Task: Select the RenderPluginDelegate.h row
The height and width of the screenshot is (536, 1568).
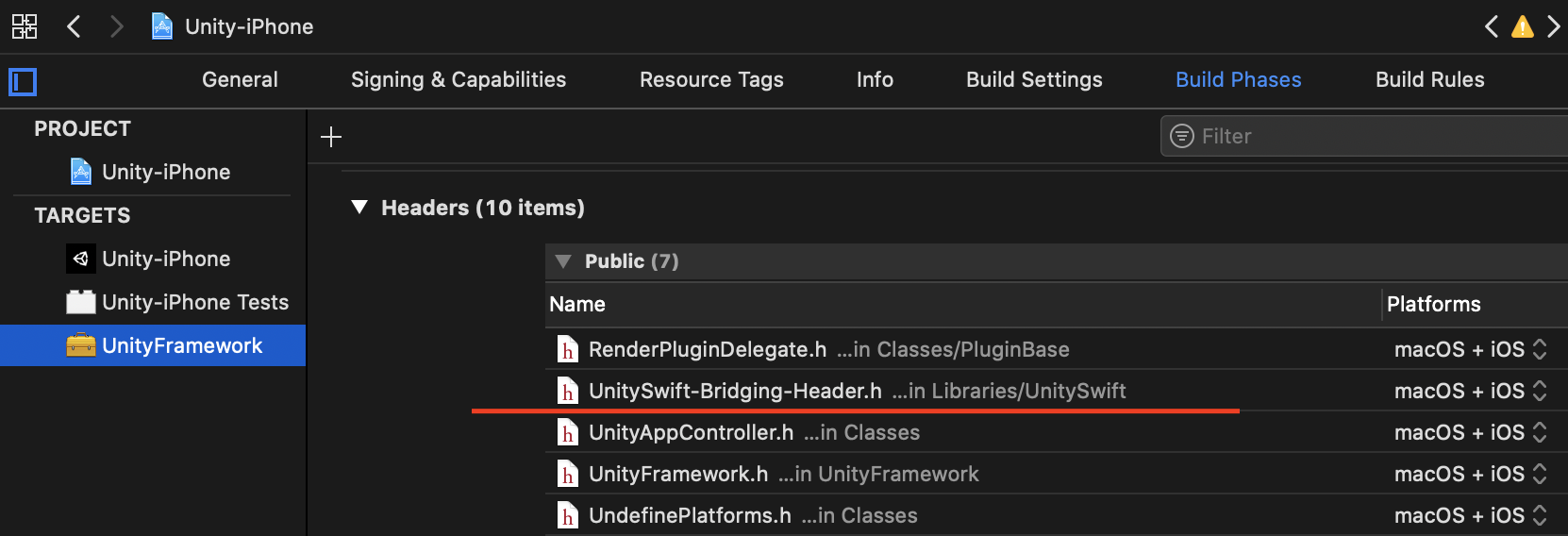Action: click(1057, 349)
